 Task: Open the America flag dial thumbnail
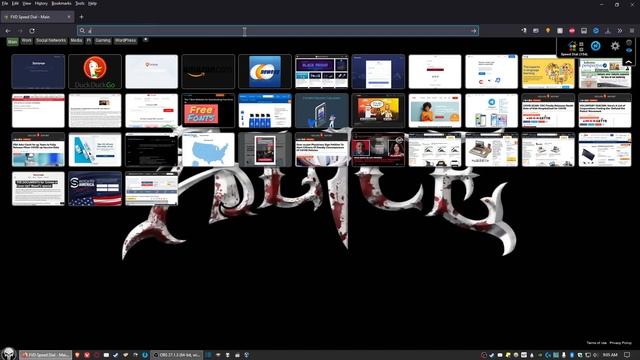(95, 189)
